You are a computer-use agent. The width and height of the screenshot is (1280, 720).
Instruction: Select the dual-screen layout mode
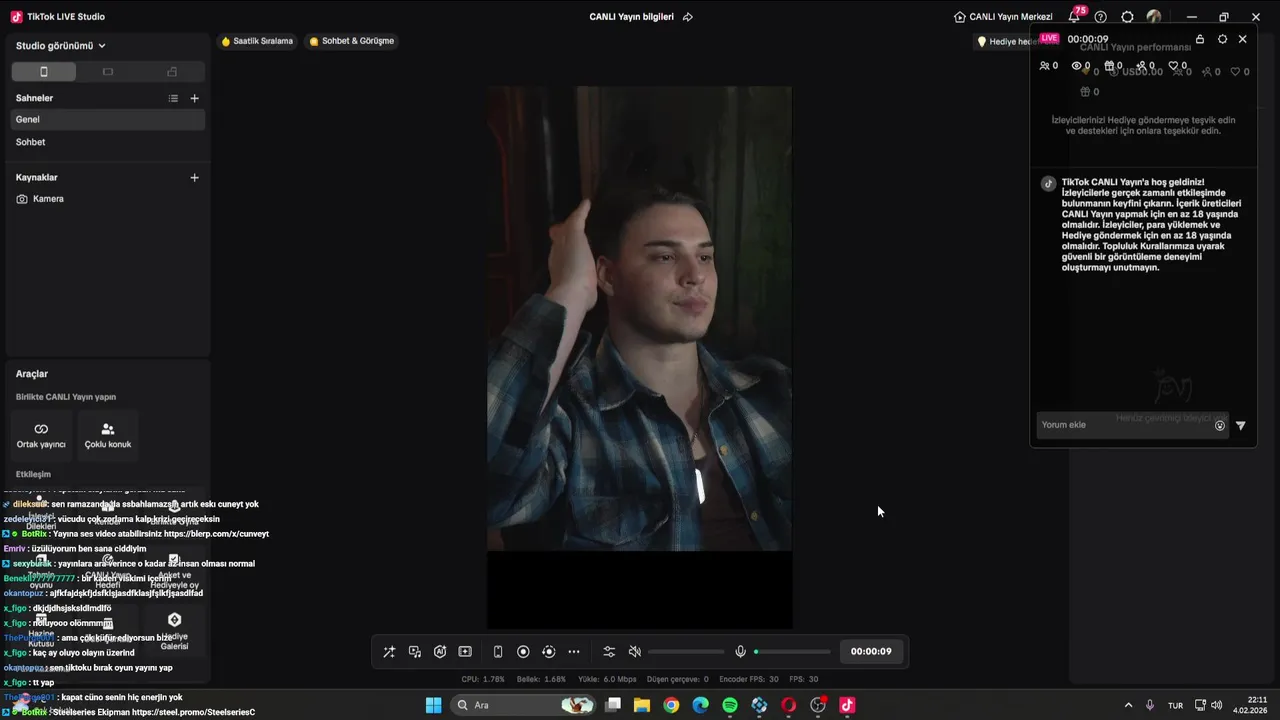(x=172, y=72)
